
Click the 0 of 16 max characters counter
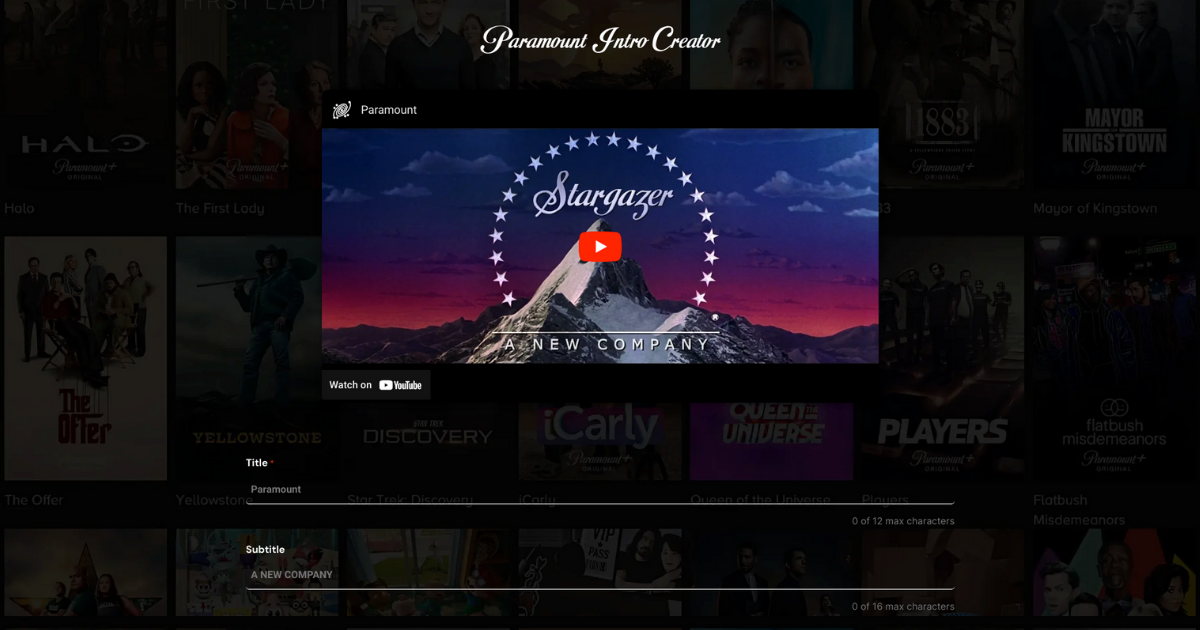903,606
